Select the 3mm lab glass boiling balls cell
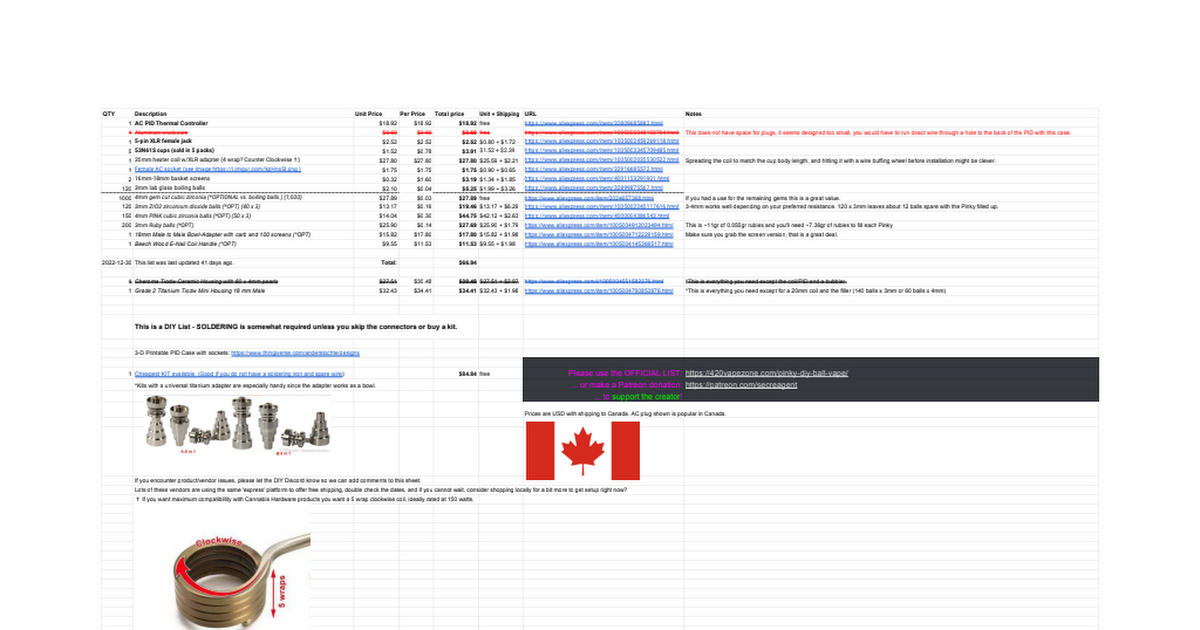The height and width of the screenshot is (630, 1200). 169,187
